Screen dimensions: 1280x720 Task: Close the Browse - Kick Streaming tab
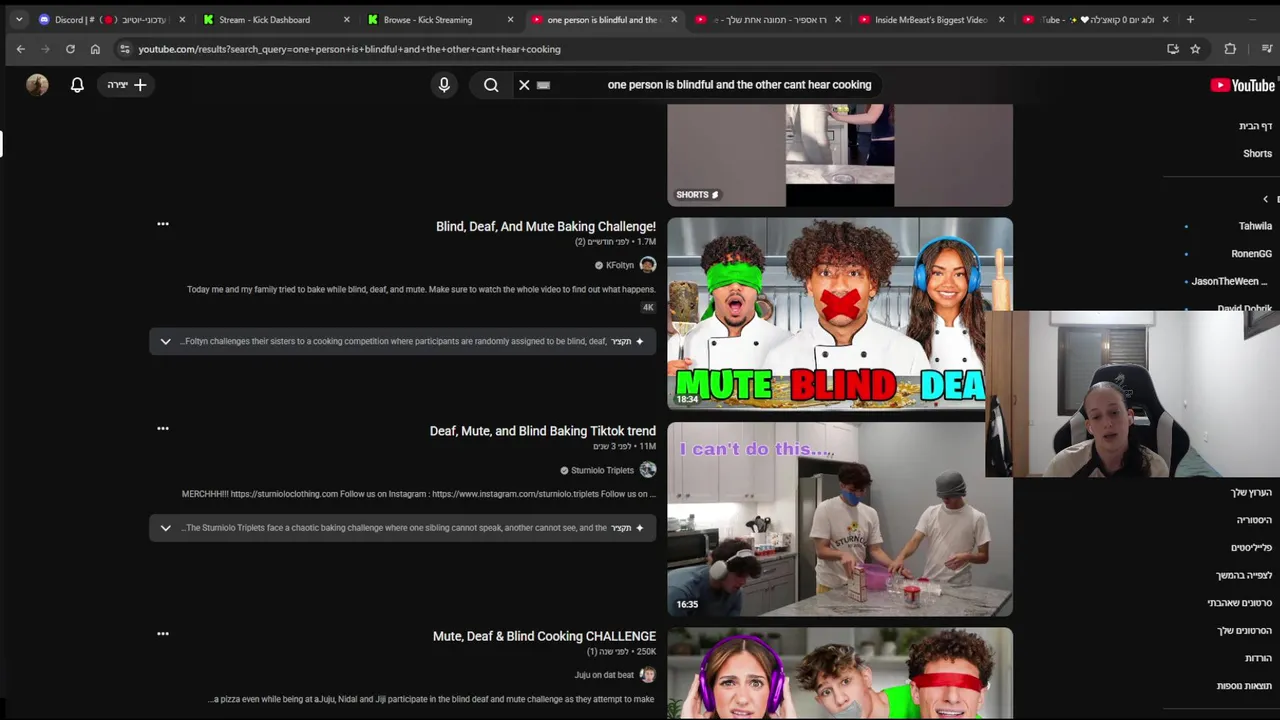[510, 19]
